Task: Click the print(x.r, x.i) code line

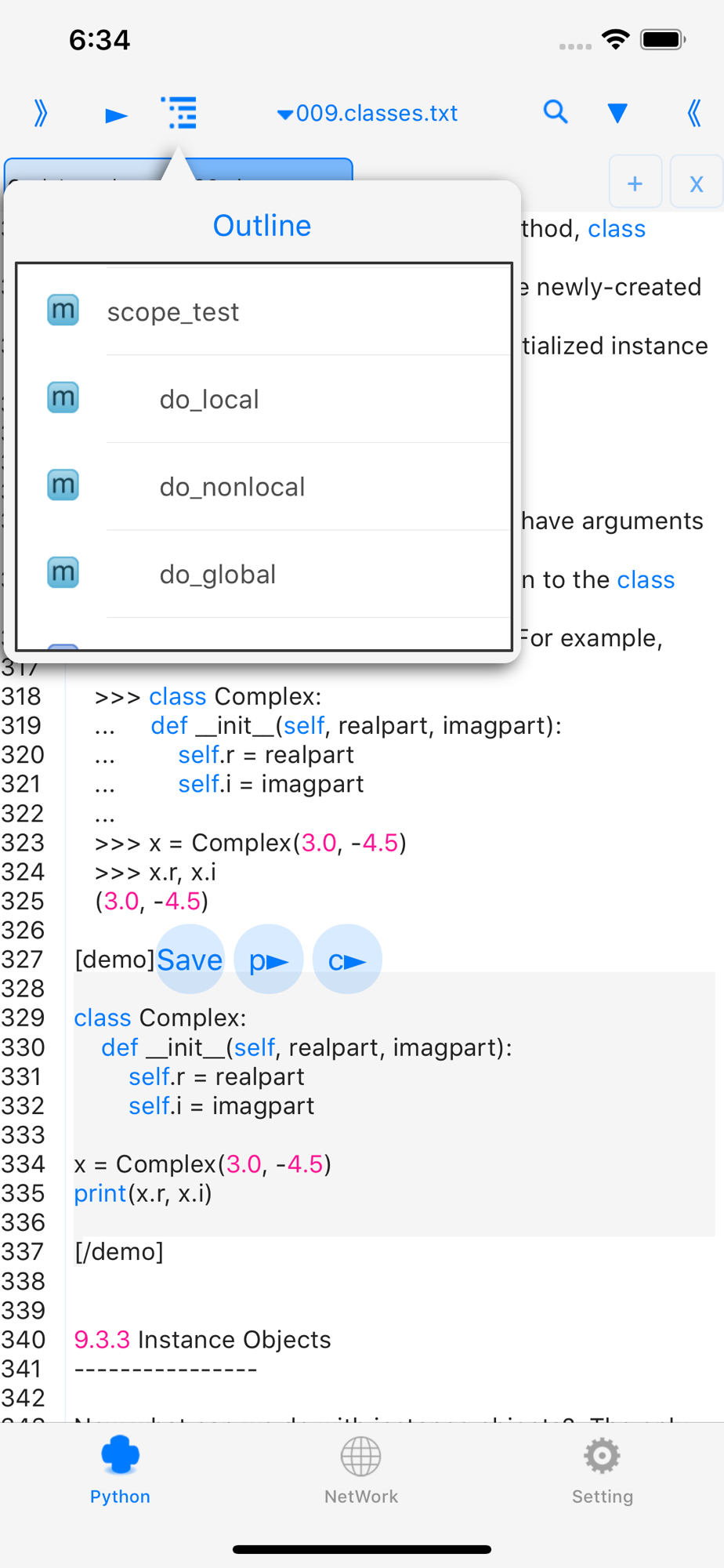Action: tap(143, 1193)
